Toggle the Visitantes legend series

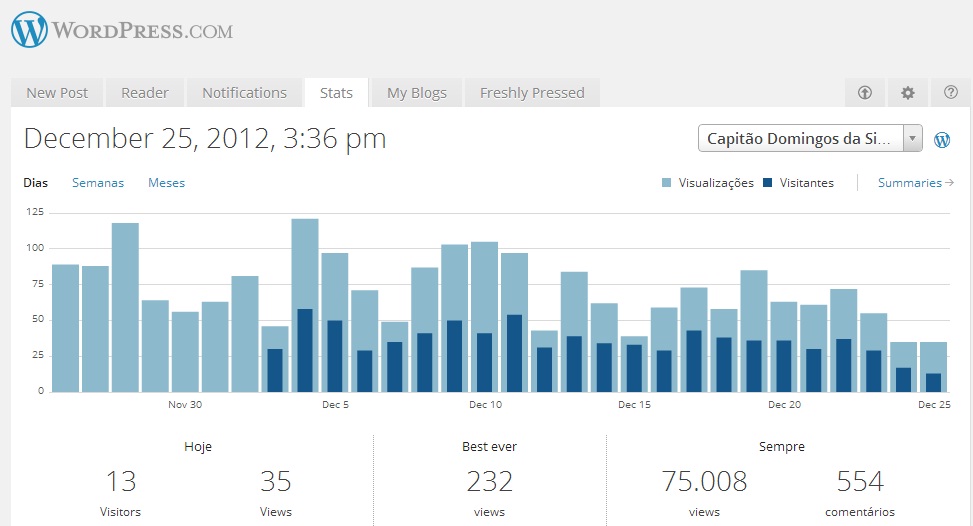pyautogui.click(x=806, y=183)
